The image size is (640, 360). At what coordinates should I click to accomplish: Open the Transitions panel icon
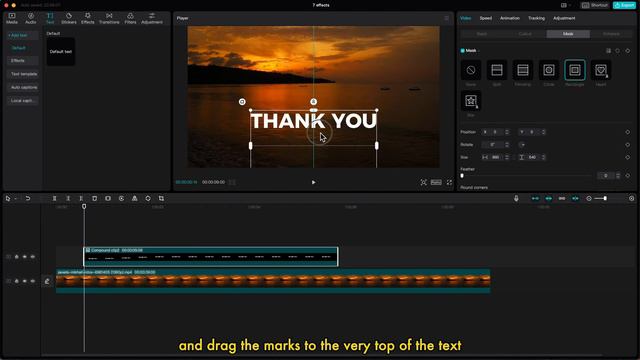coord(109,18)
